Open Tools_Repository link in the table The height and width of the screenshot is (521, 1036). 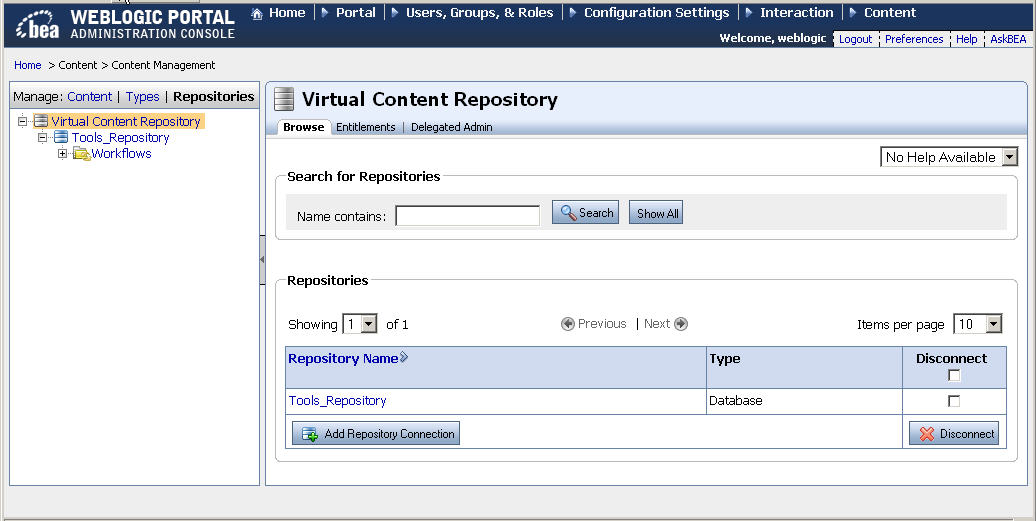pyautogui.click(x=337, y=401)
